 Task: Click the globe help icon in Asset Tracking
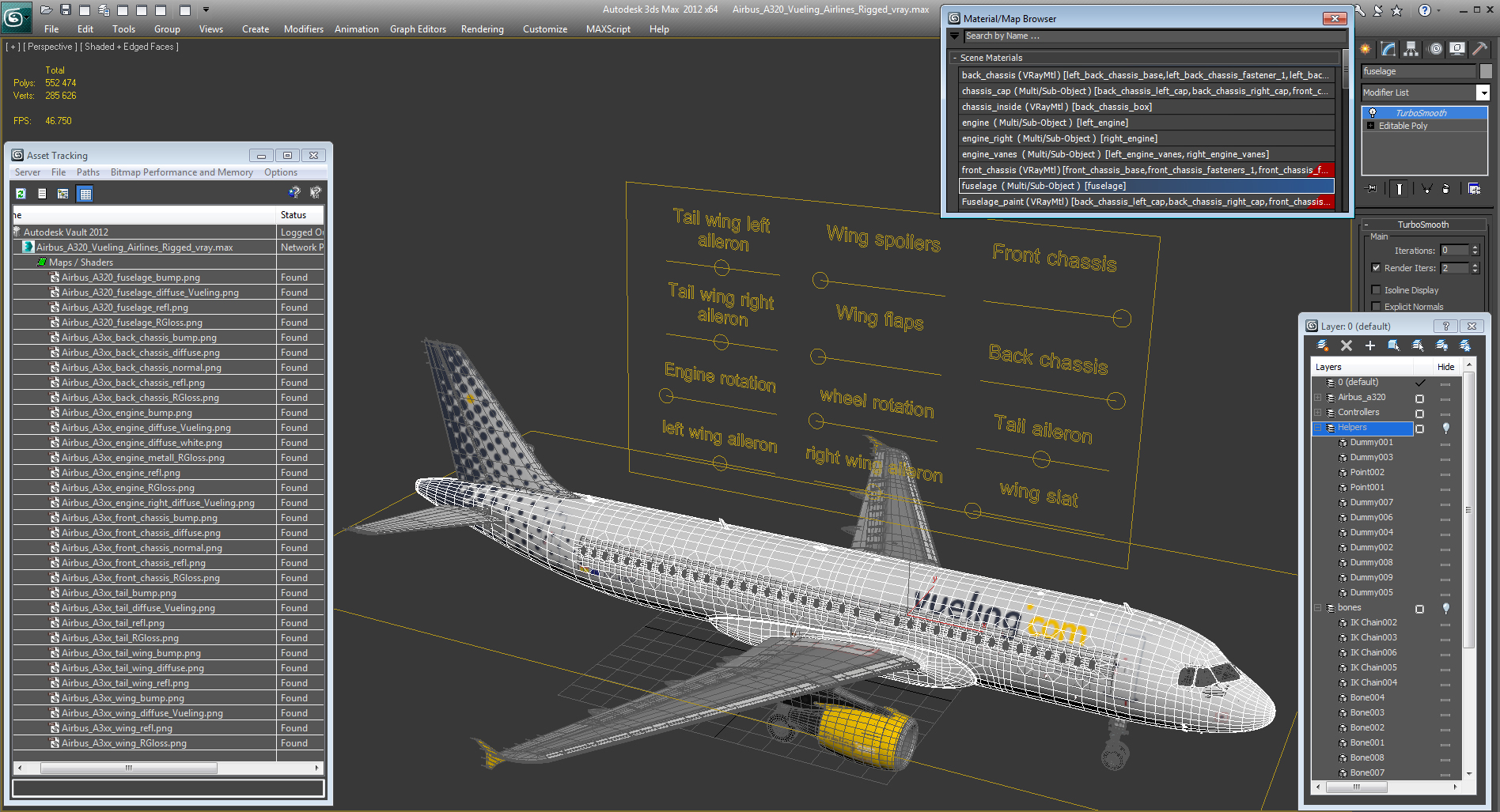tap(294, 192)
